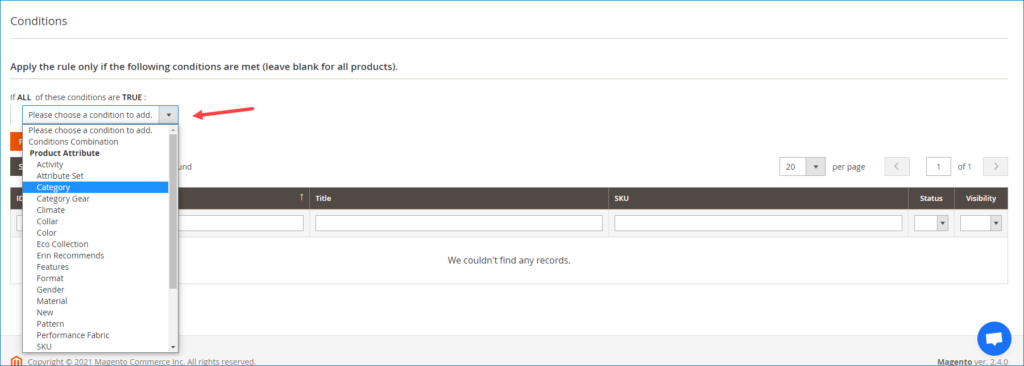The width and height of the screenshot is (1024, 366).
Task: Open the per page count dropdown
Action: [803, 167]
